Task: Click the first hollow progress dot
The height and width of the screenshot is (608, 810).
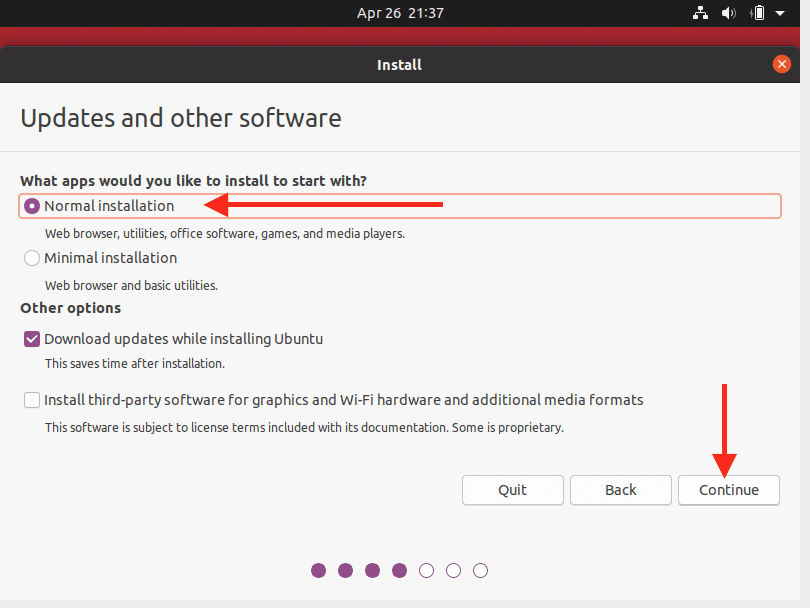Action: (x=427, y=571)
